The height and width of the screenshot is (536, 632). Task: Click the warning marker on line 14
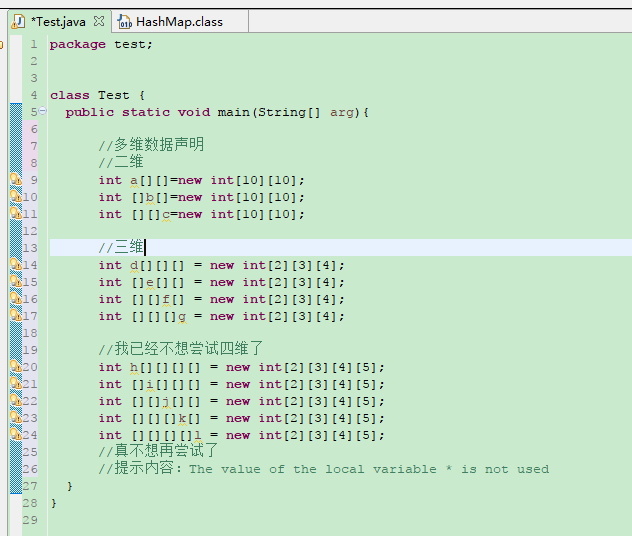(16, 264)
